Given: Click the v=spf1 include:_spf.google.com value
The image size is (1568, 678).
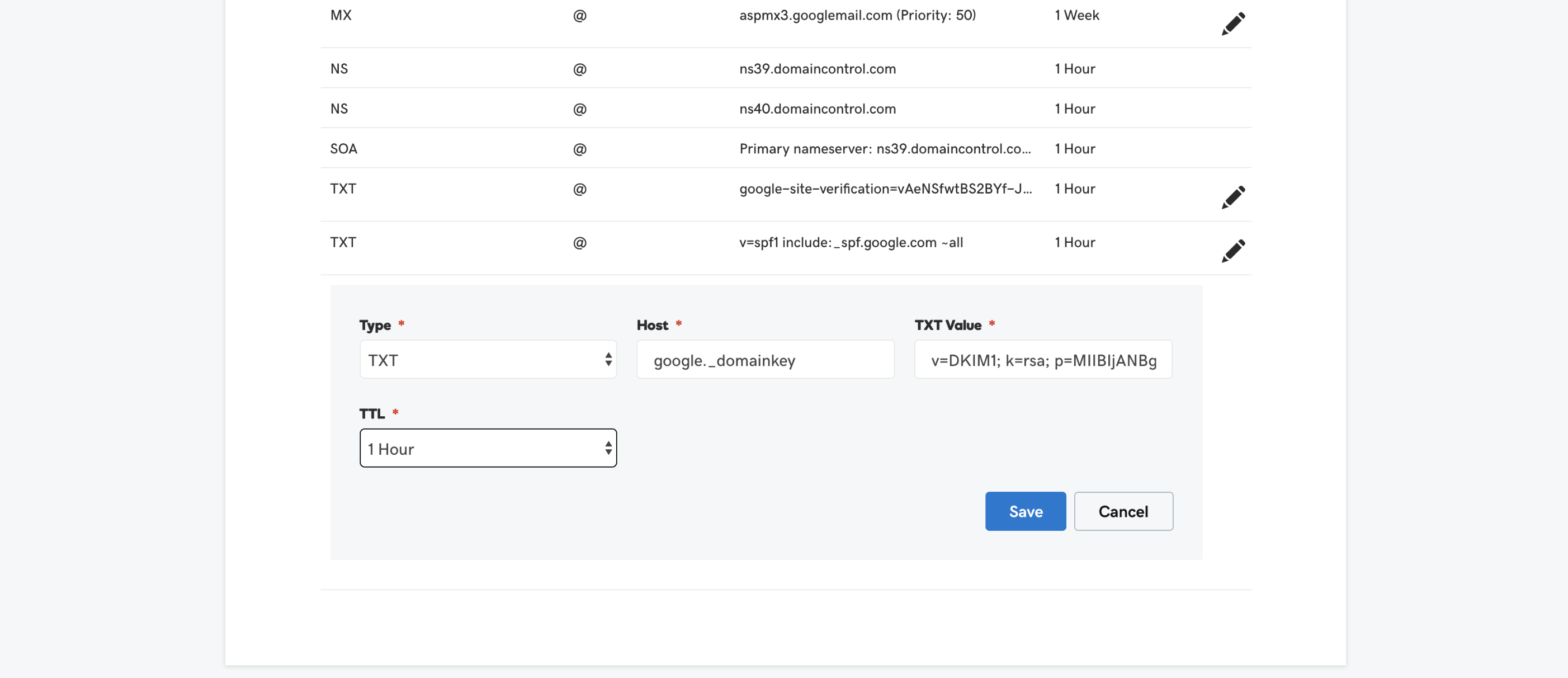Looking at the screenshot, I should click(851, 243).
